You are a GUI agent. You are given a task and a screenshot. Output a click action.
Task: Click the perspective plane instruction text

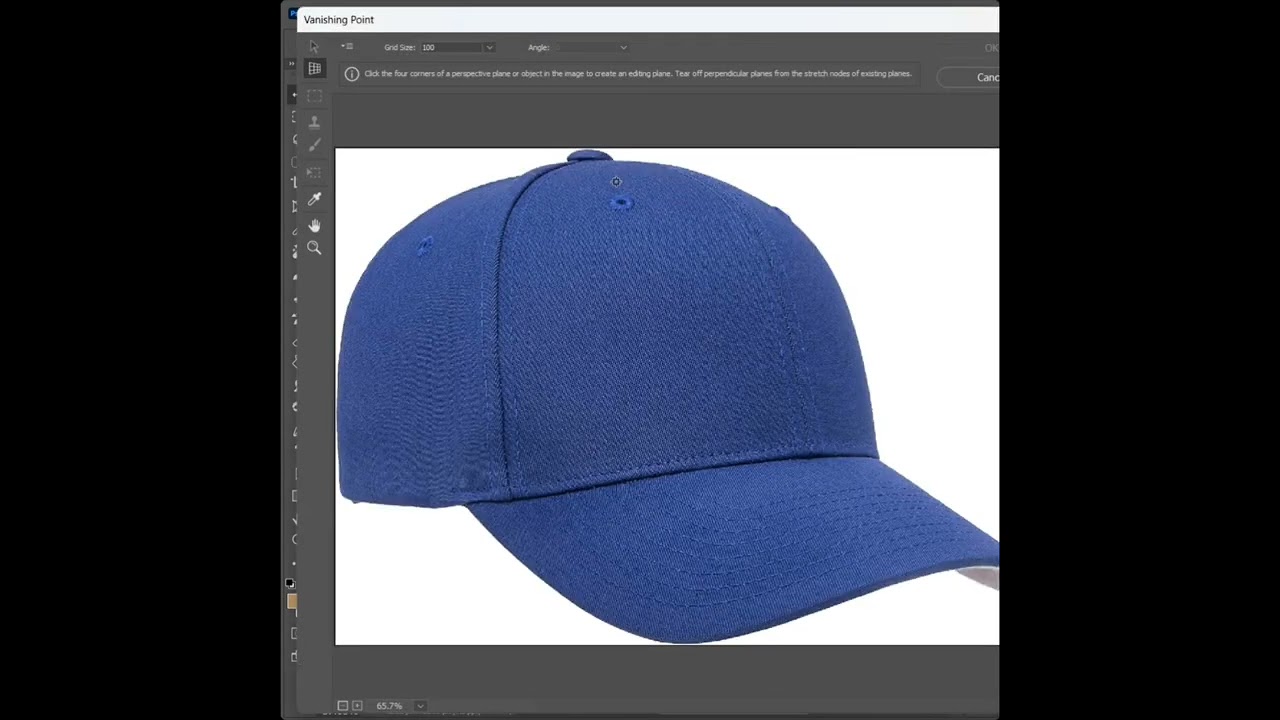click(638, 74)
